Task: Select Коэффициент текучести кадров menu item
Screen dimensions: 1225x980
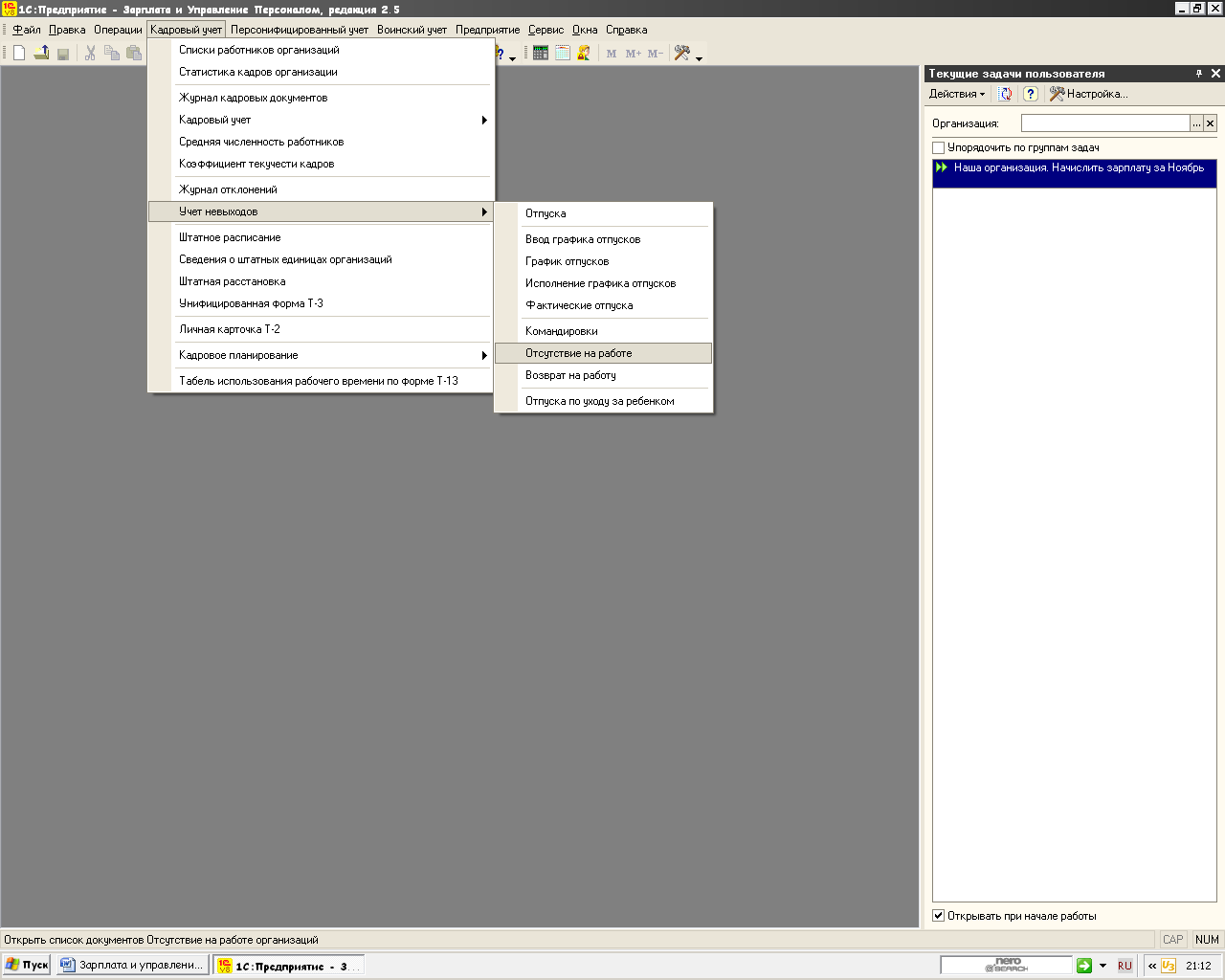Action: [x=321, y=164]
